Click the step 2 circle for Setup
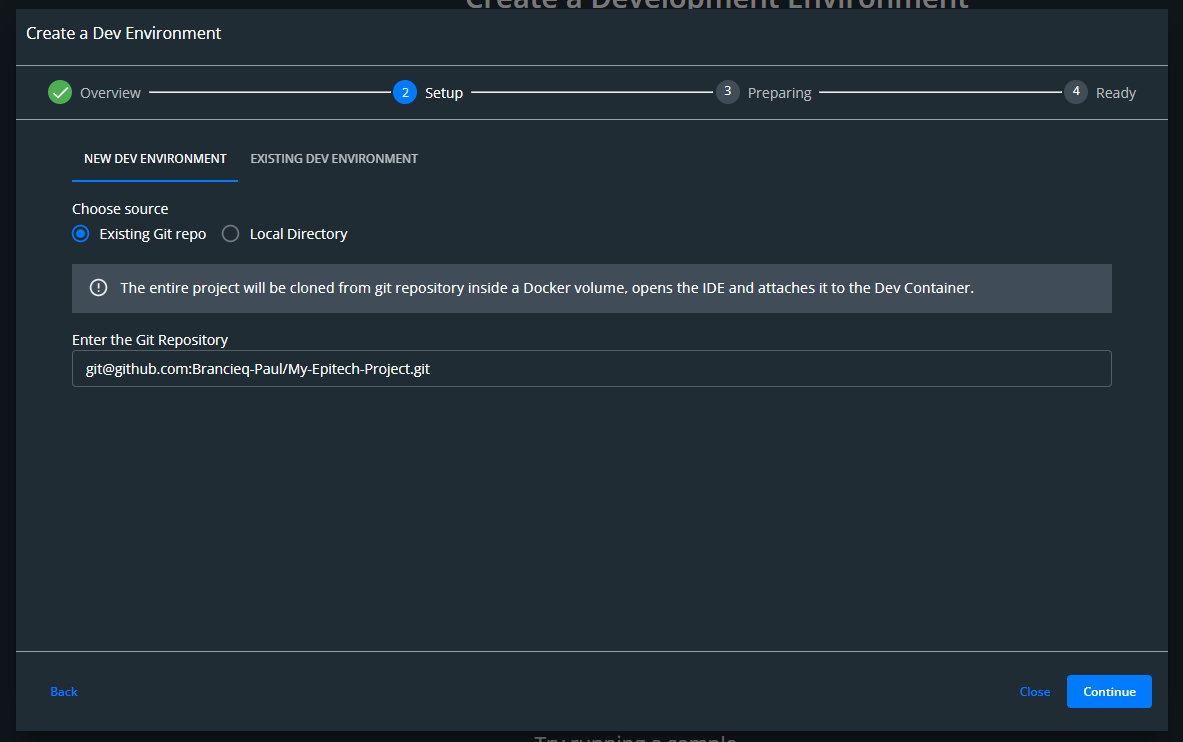 point(405,92)
